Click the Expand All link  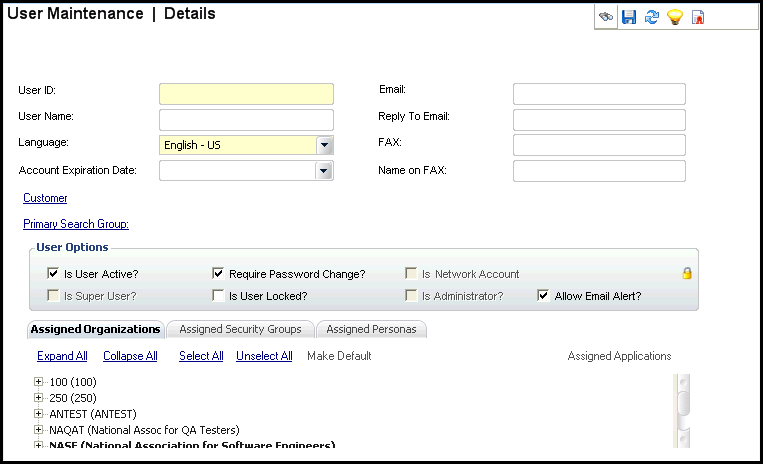tap(62, 356)
